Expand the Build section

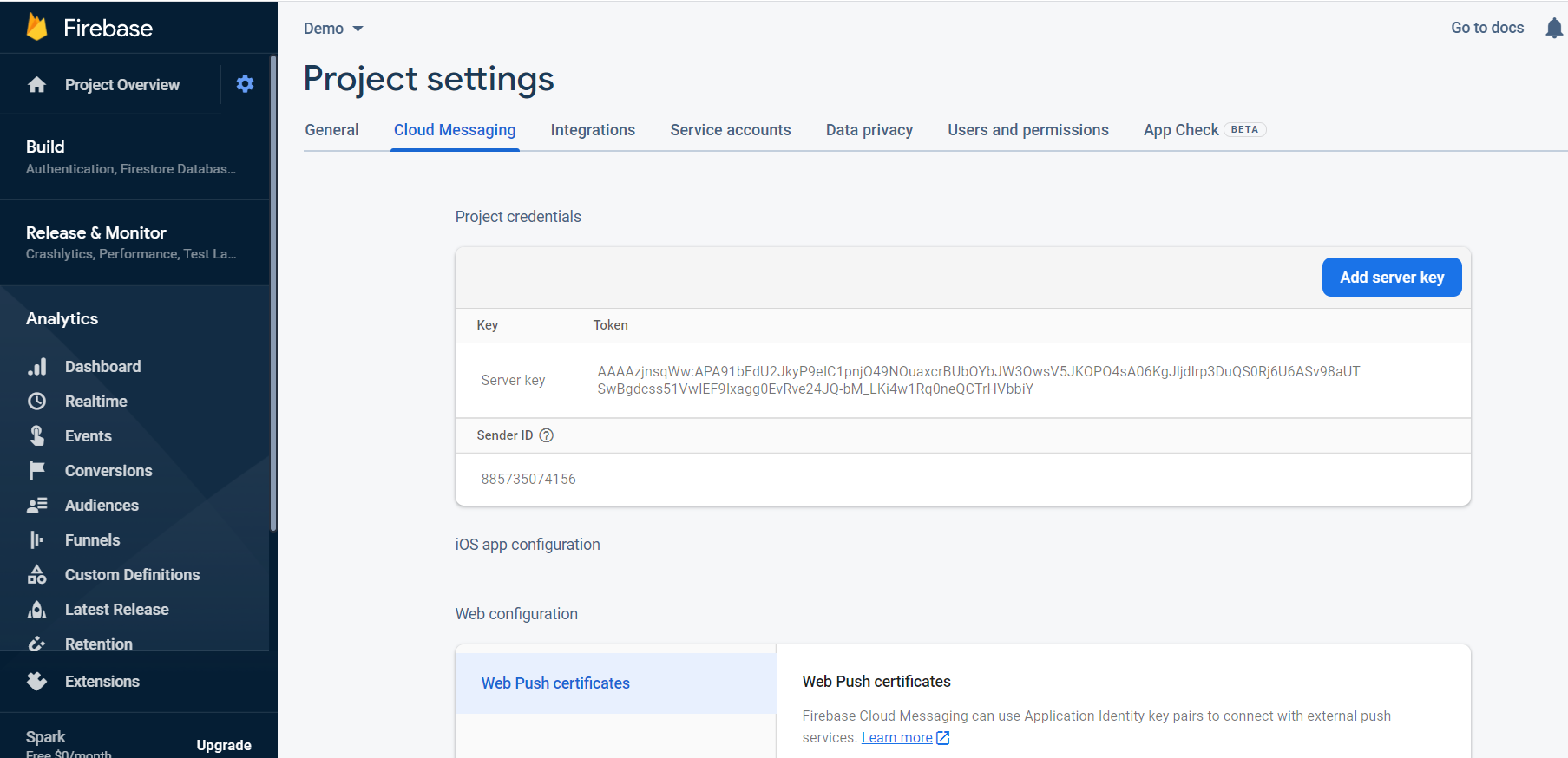click(134, 157)
